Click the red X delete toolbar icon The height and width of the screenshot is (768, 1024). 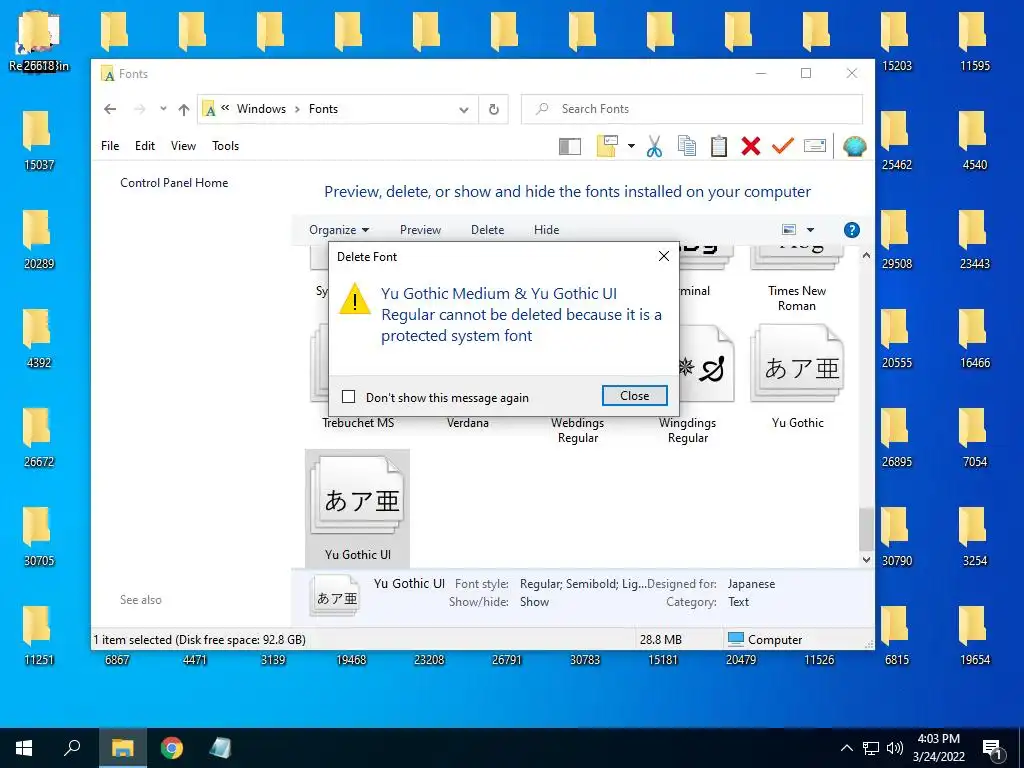coord(750,146)
